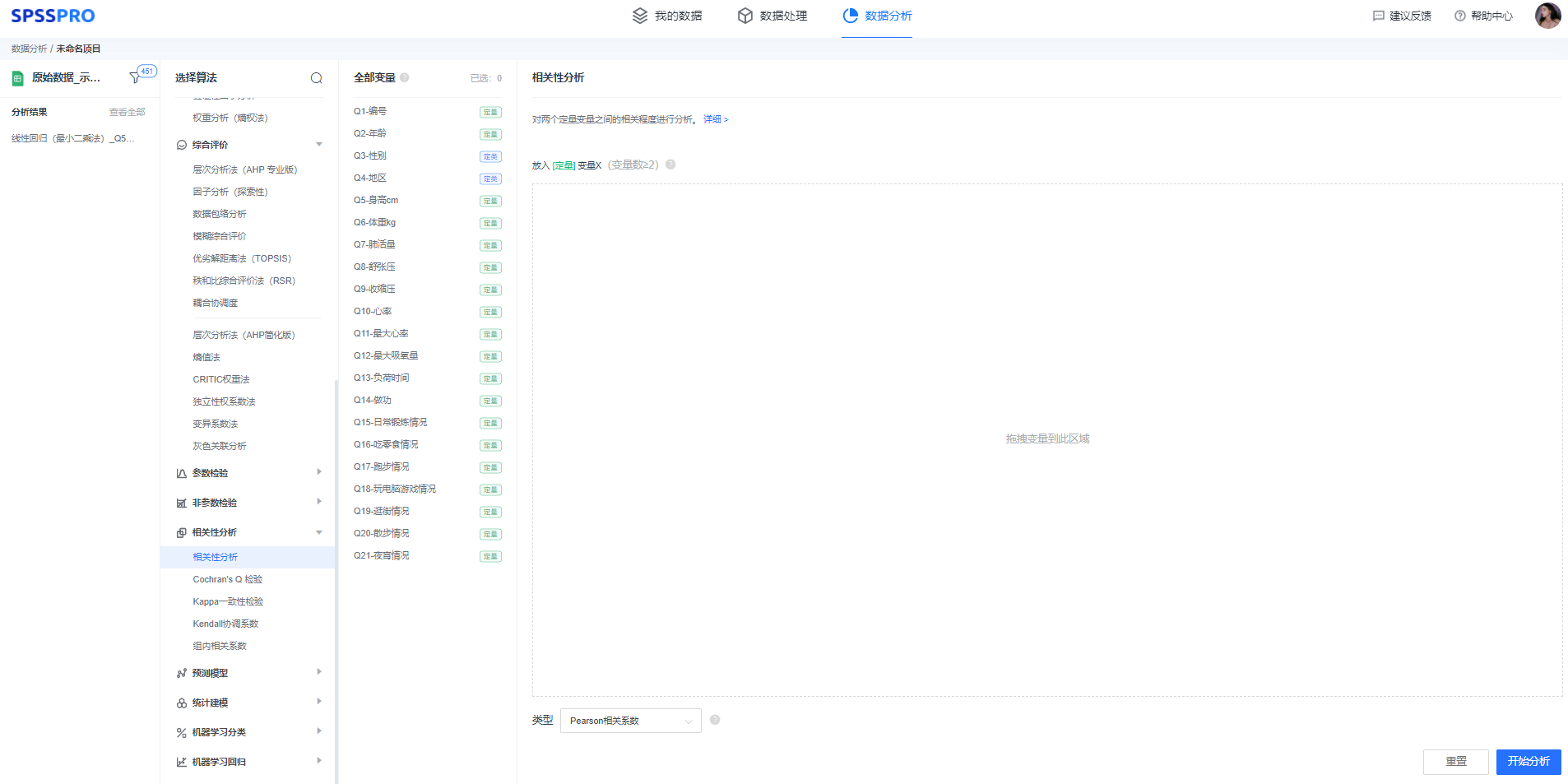Click the 非参数检验 category icon
The height and width of the screenshot is (784, 1568).
182,503
